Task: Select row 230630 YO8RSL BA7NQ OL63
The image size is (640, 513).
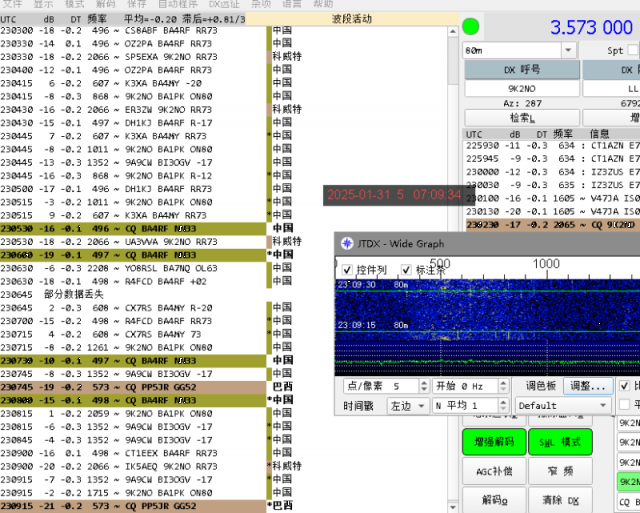Action: tap(133, 268)
